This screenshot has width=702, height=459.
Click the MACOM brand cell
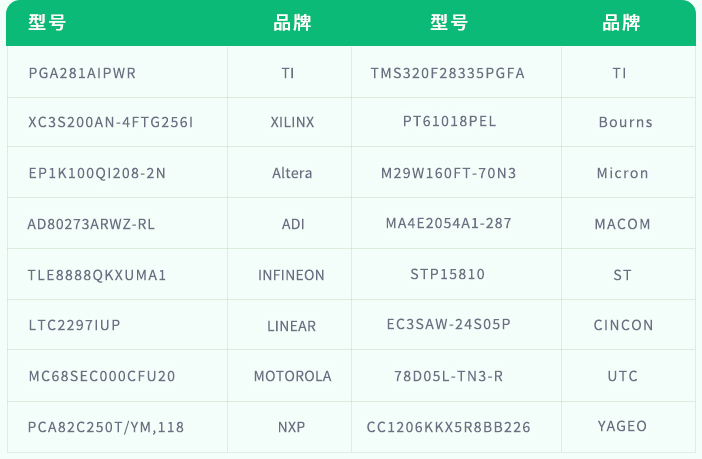[x=623, y=224]
